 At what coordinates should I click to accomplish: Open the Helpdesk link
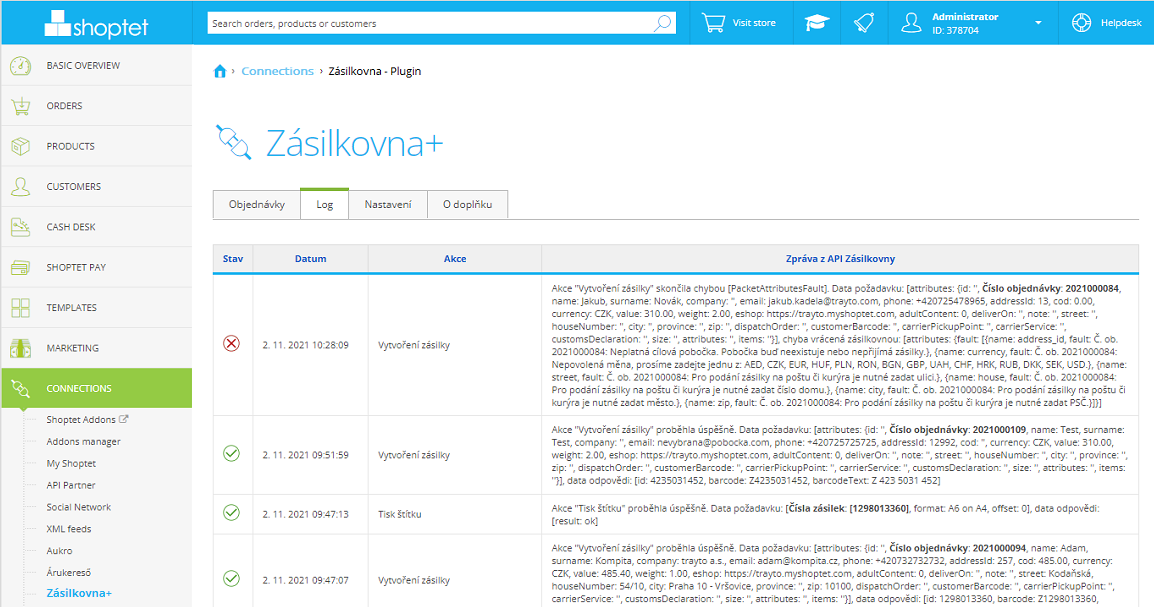(1121, 23)
